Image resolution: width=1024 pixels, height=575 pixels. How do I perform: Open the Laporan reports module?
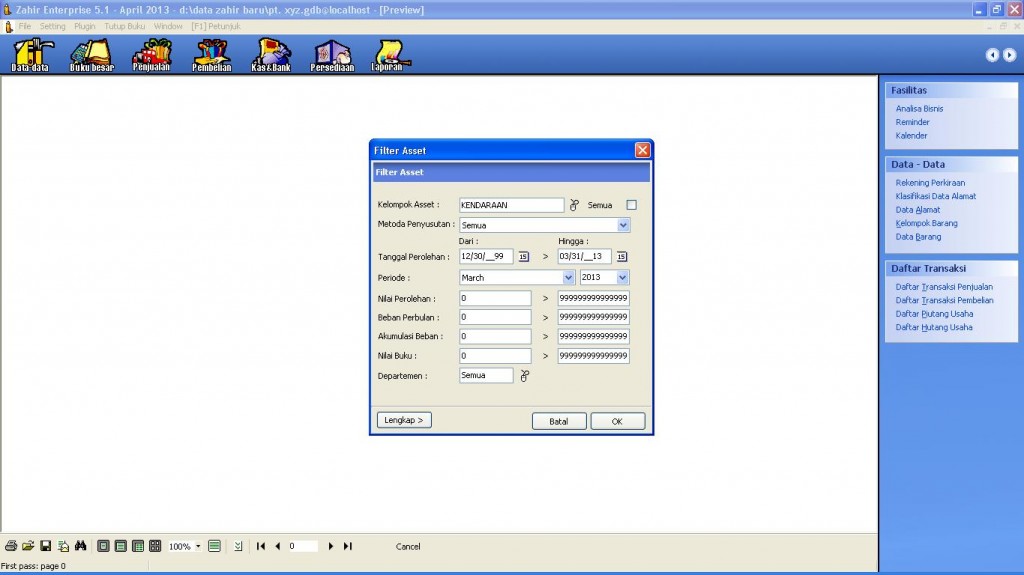tap(386, 54)
